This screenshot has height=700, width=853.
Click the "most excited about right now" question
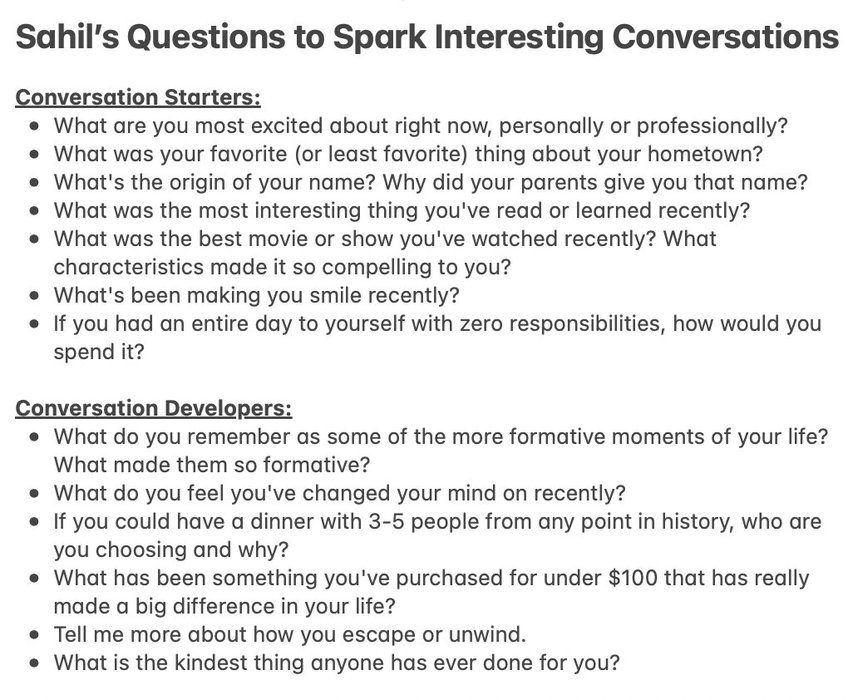click(420, 127)
